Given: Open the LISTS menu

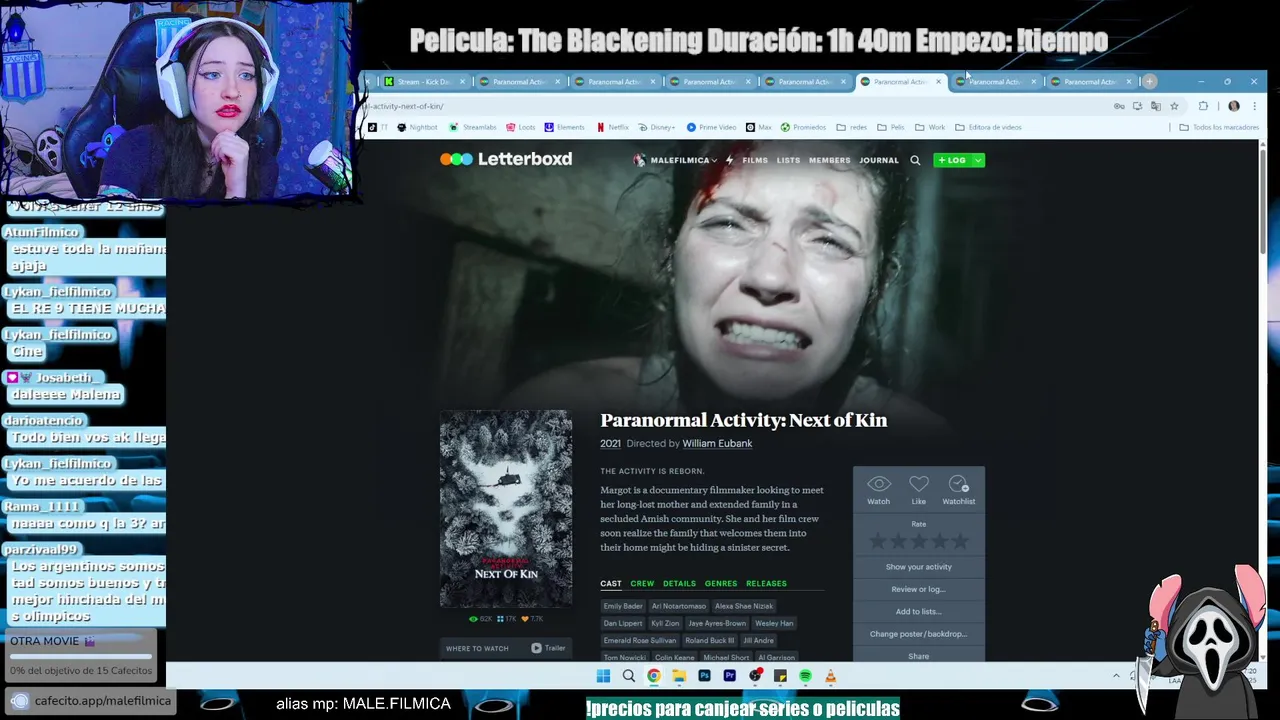Looking at the screenshot, I should coord(788,160).
